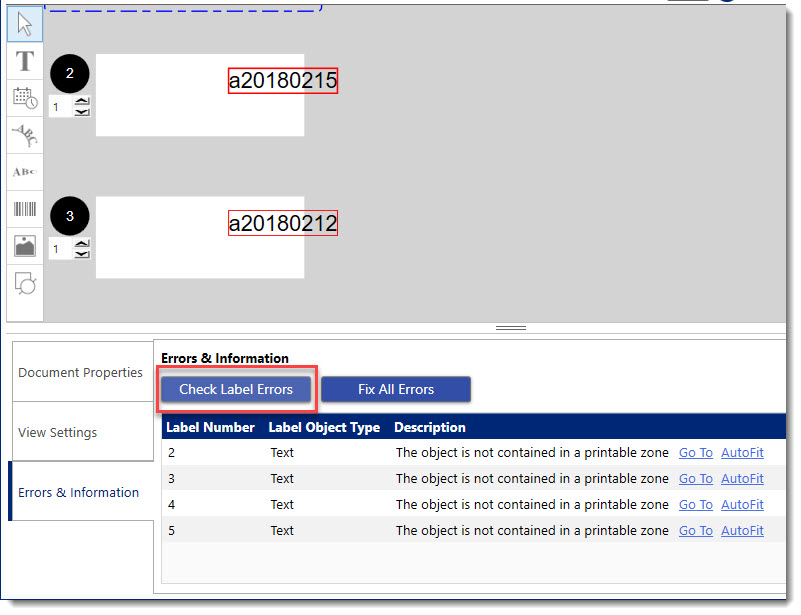Select the pointer selection tool
Viewport: 801px width, 615px height.
(25, 25)
